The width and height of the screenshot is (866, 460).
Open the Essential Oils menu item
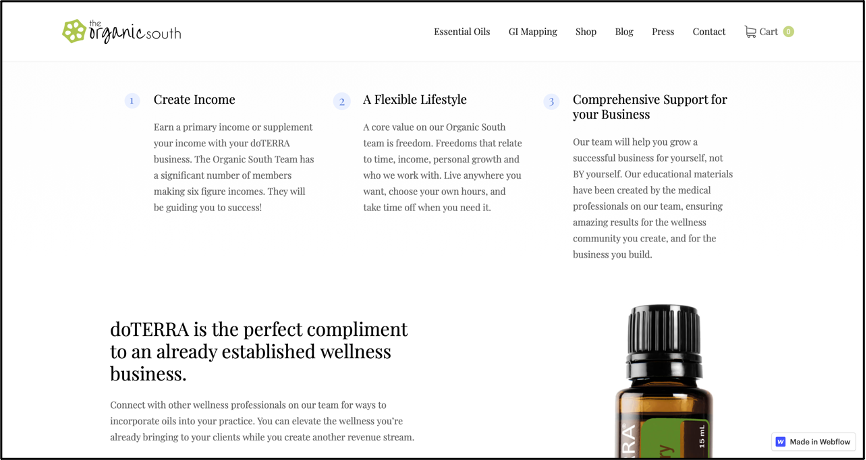click(462, 31)
